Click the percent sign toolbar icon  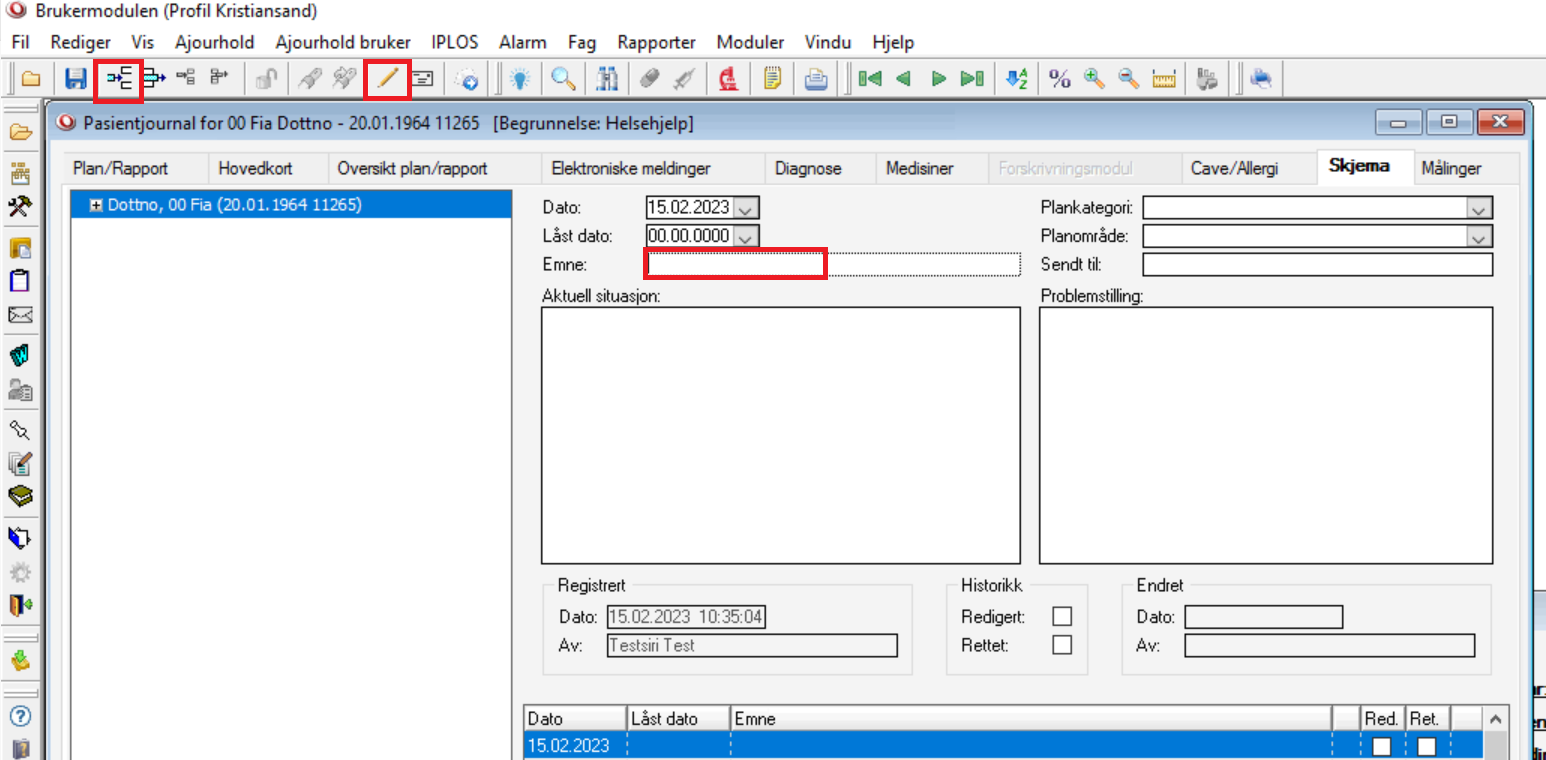coord(1060,78)
